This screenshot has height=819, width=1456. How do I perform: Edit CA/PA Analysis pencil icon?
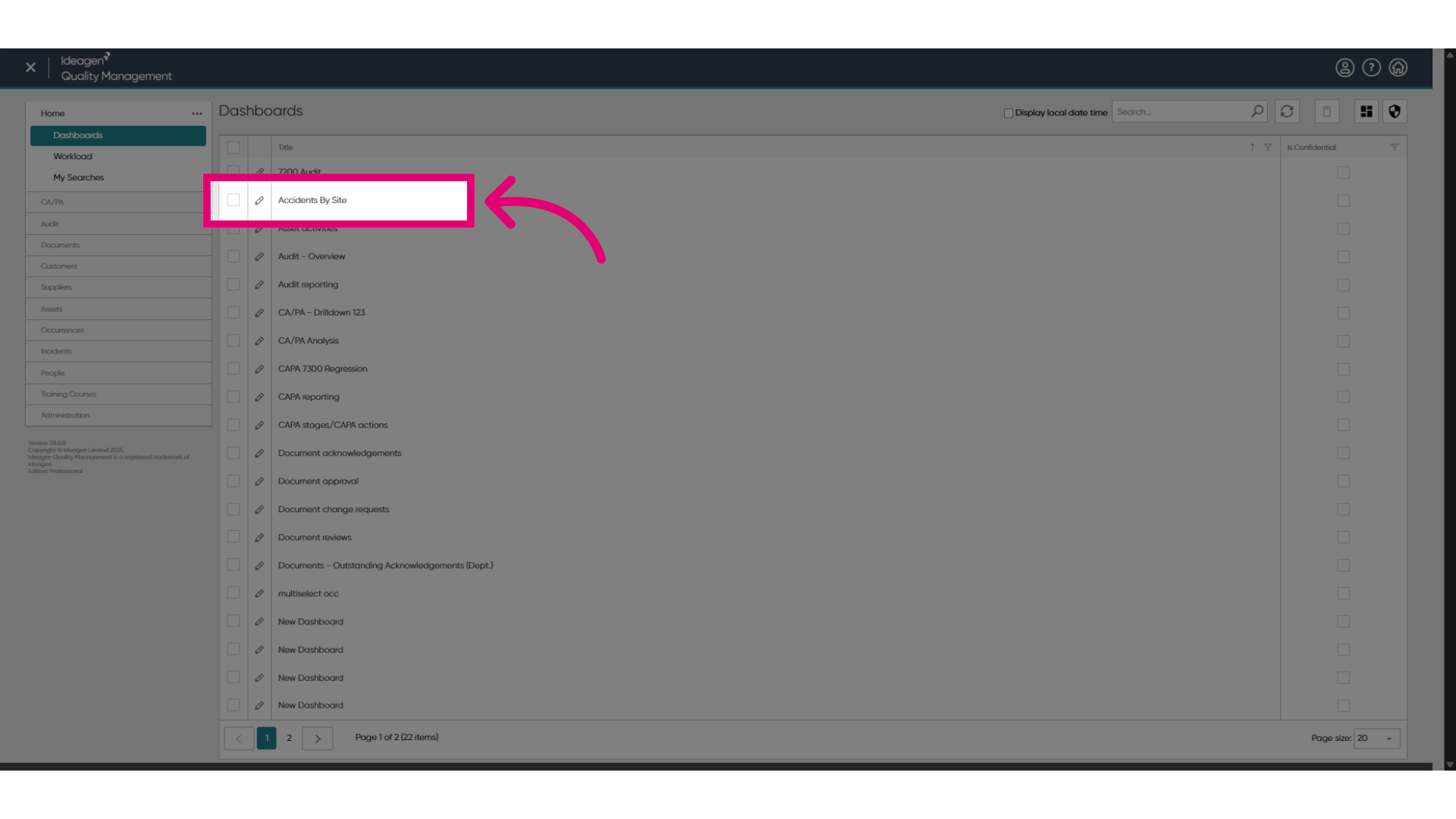[259, 340]
